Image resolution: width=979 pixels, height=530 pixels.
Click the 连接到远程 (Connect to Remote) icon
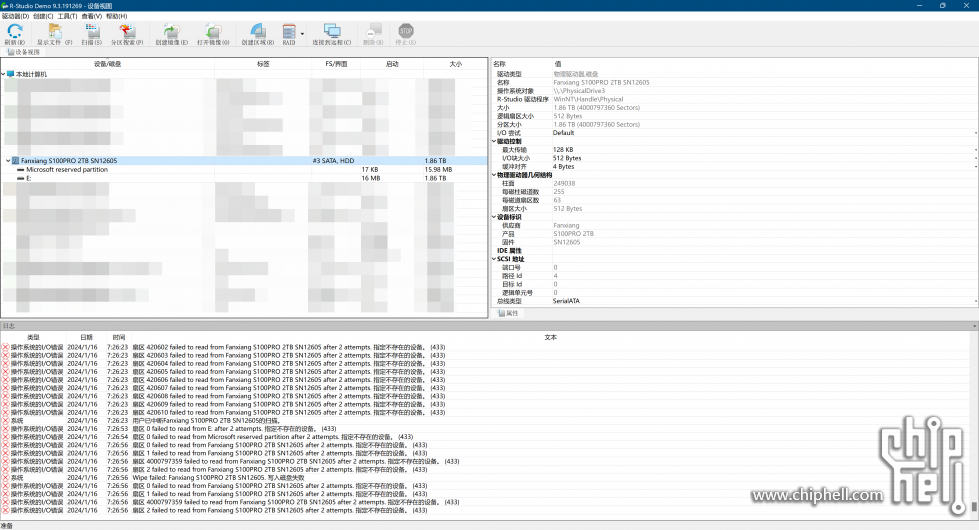pos(332,31)
